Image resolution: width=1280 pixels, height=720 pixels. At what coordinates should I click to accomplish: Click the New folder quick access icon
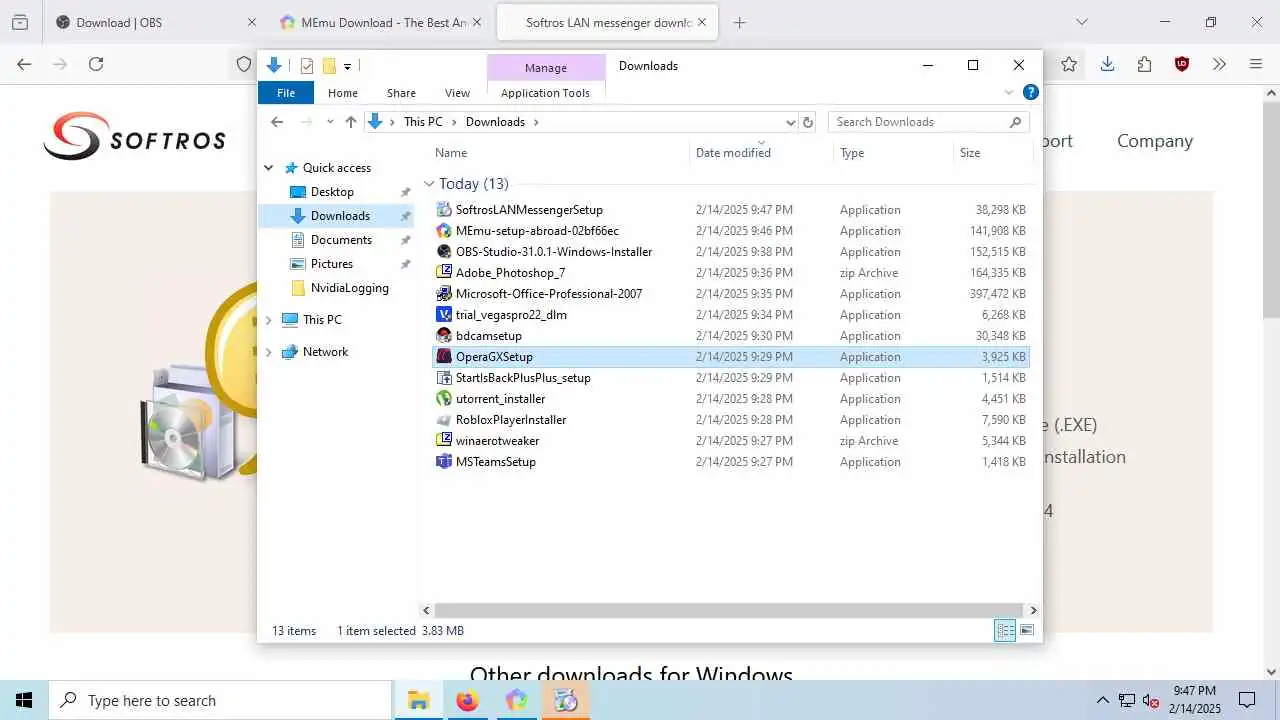[x=328, y=66]
